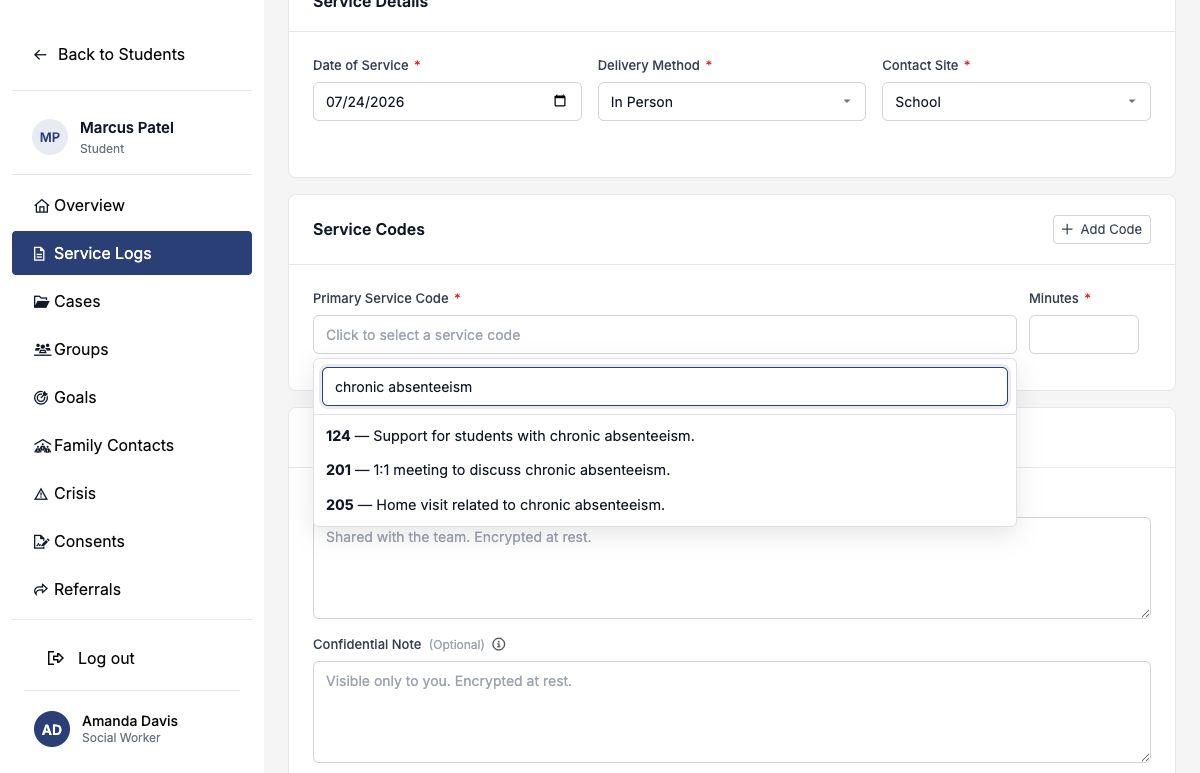Click the Service Codes heading
Image resolution: width=1200 pixels, height=773 pixels.
369,230
